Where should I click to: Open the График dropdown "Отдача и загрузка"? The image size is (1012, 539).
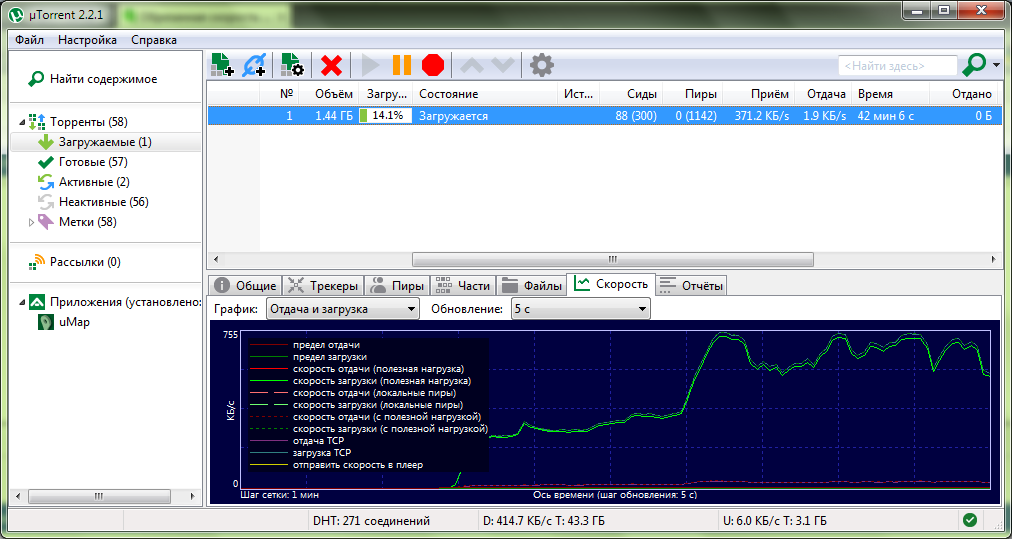coord(343,309)
